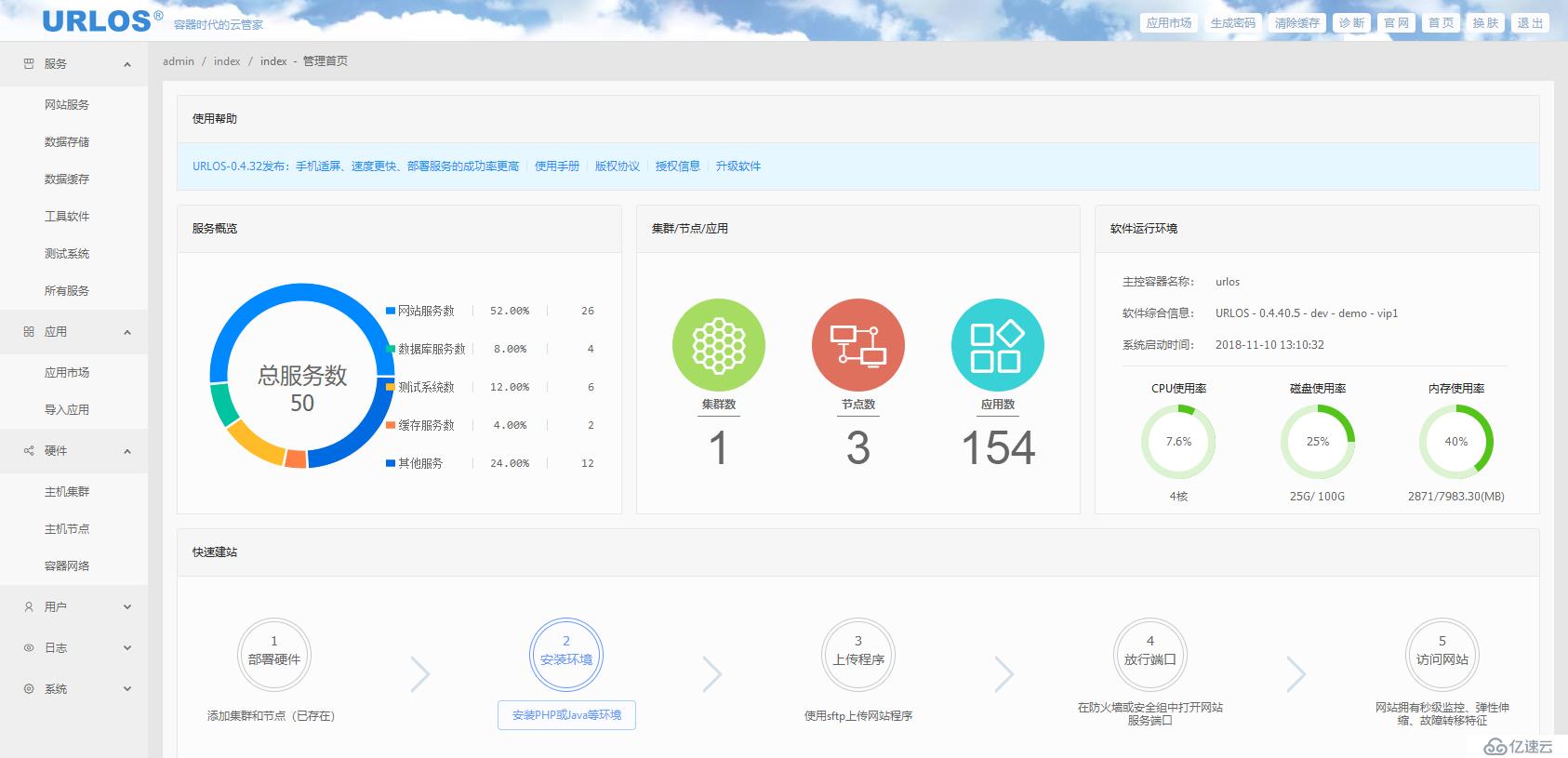This screenshot has height=758, width=1568.
Task: Click the arrow after step 2 安装环境
Action: tap(712, 674)
